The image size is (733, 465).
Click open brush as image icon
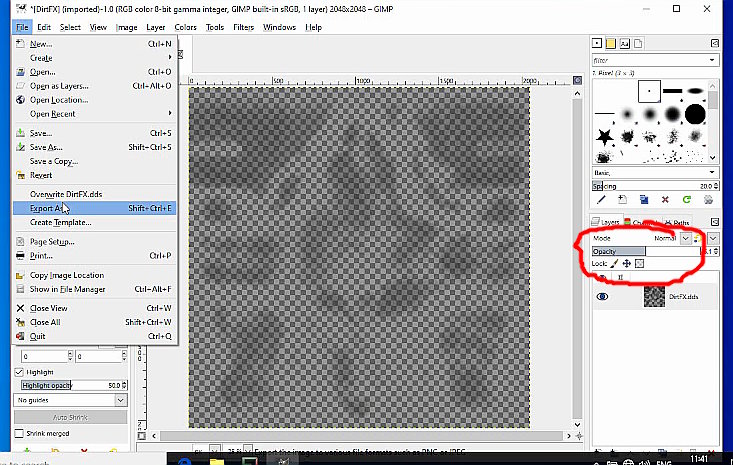pos(708,200)
